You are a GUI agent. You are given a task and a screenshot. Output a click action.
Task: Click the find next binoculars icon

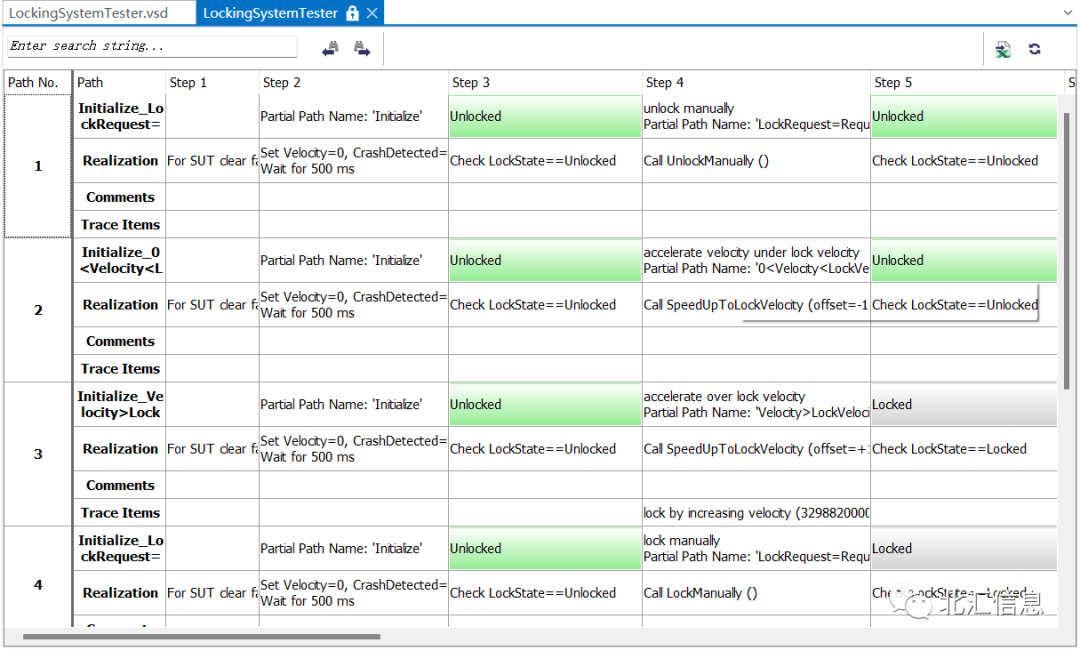click(362, 48)
